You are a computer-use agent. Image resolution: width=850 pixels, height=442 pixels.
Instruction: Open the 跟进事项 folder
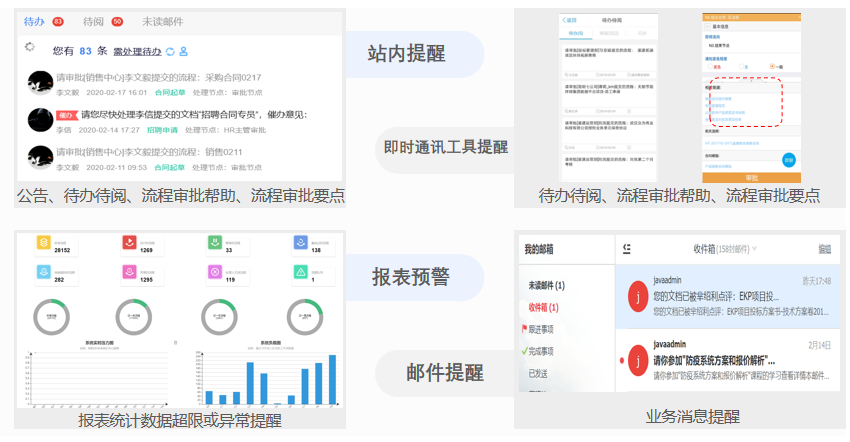click(x=541, y=329)
